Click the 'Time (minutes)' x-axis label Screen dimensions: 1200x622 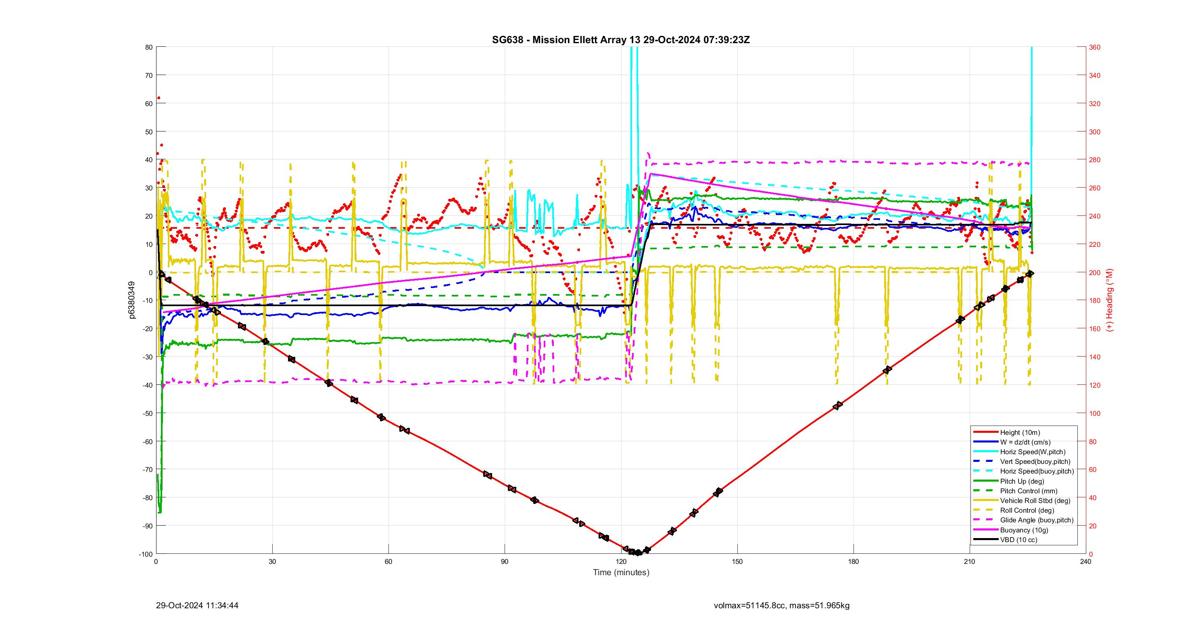(621, 573)
